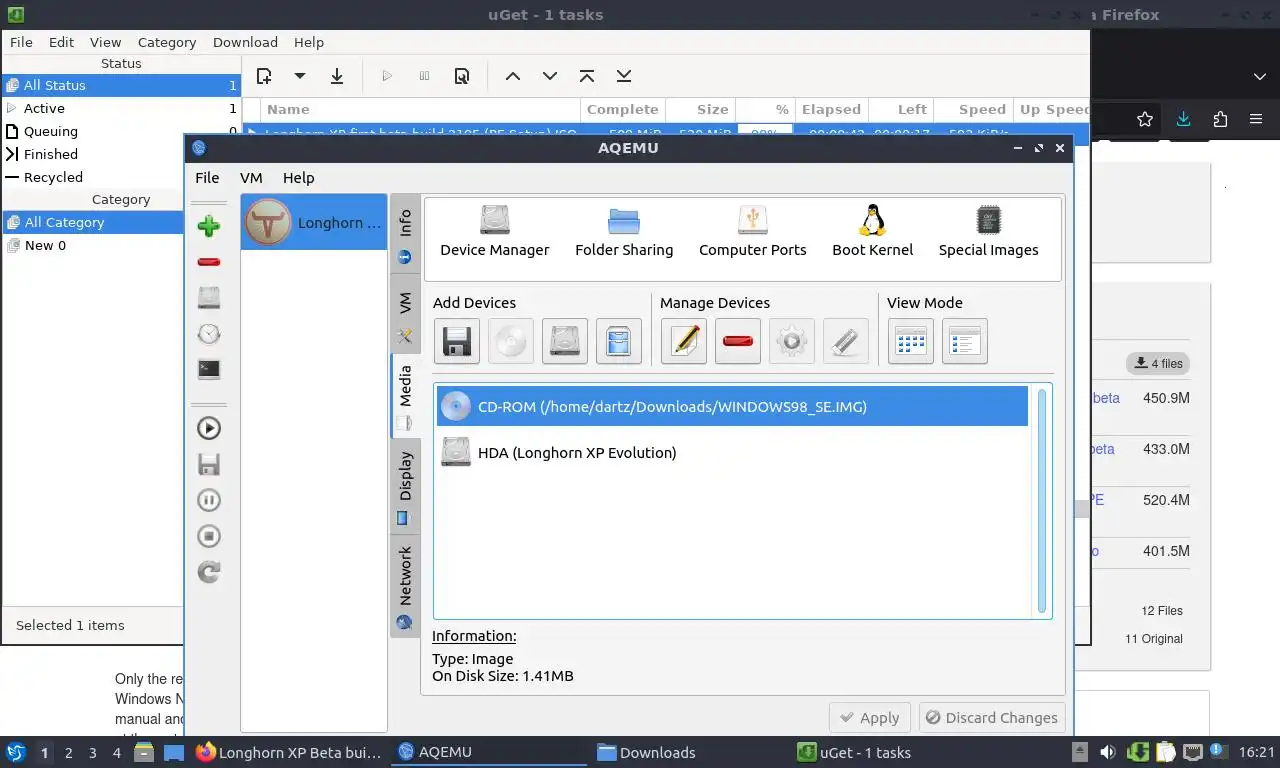The height and width of the screenshot is (768, 1280).
Task: Edit the selected device with pencil icon
Action: pos(684,341)
